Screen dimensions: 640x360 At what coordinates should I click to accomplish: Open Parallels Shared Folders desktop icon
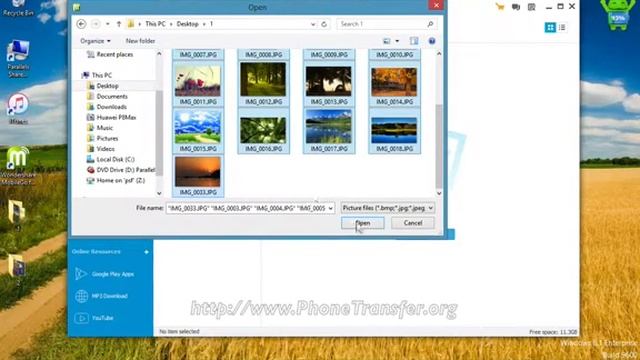coord(18,59)
